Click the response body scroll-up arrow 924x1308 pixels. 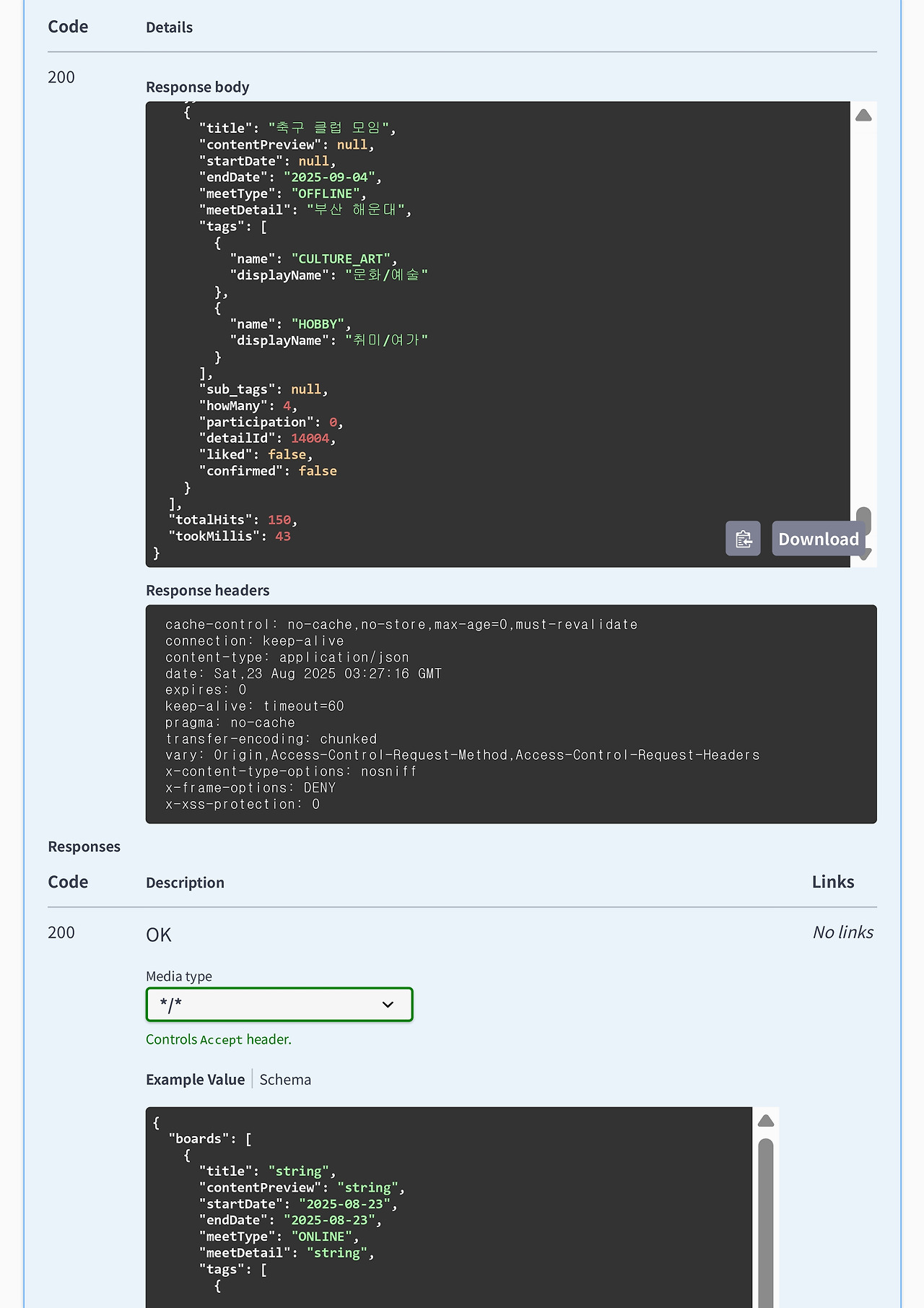[x=863, y=116]
